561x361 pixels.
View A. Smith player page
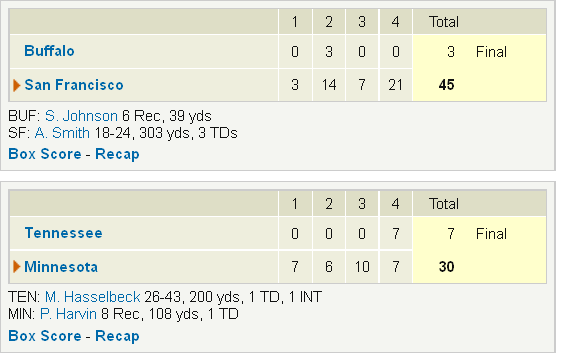point(62,133)
